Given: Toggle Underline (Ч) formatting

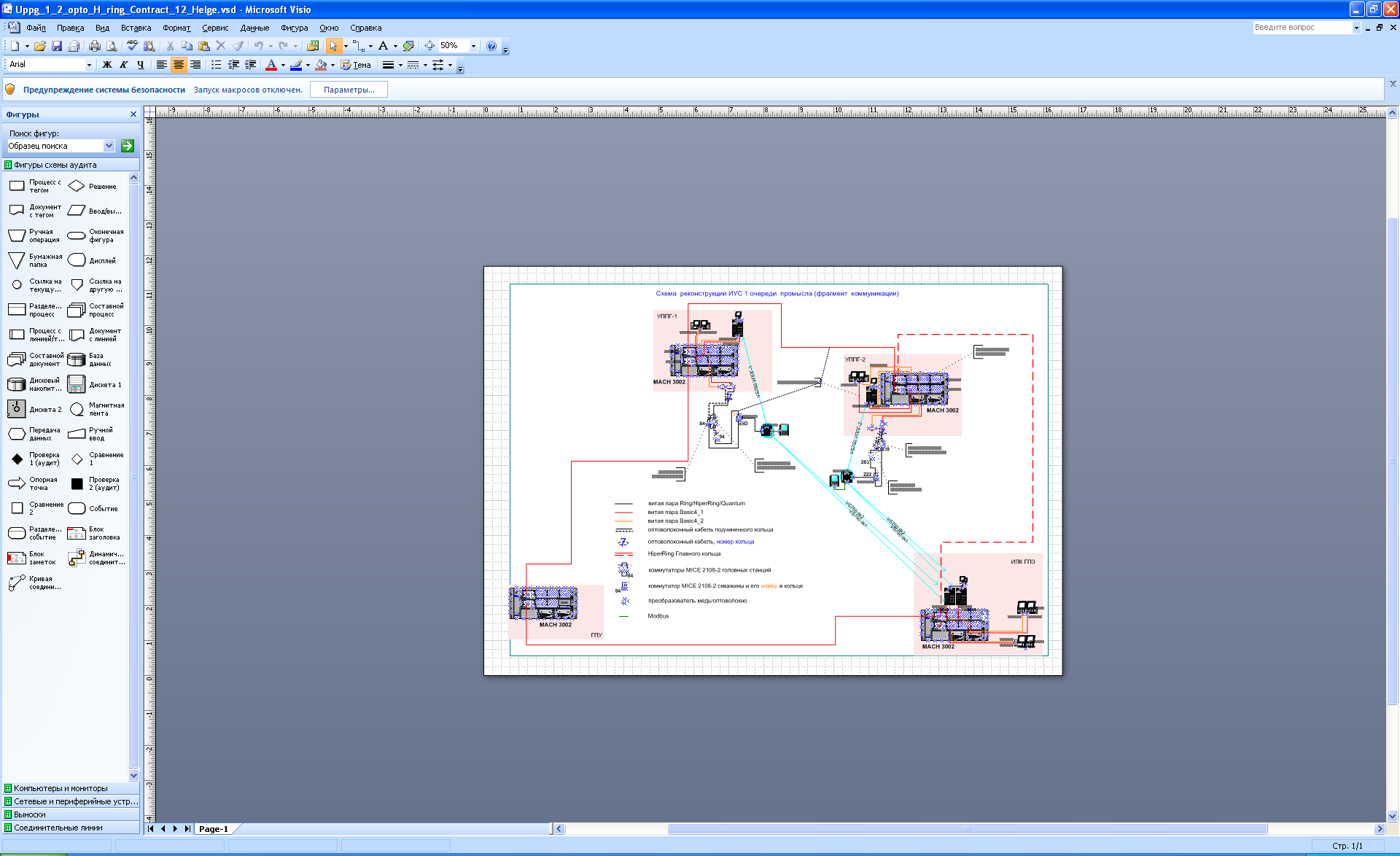Looking at the screenshot, I should pos(141,65).
